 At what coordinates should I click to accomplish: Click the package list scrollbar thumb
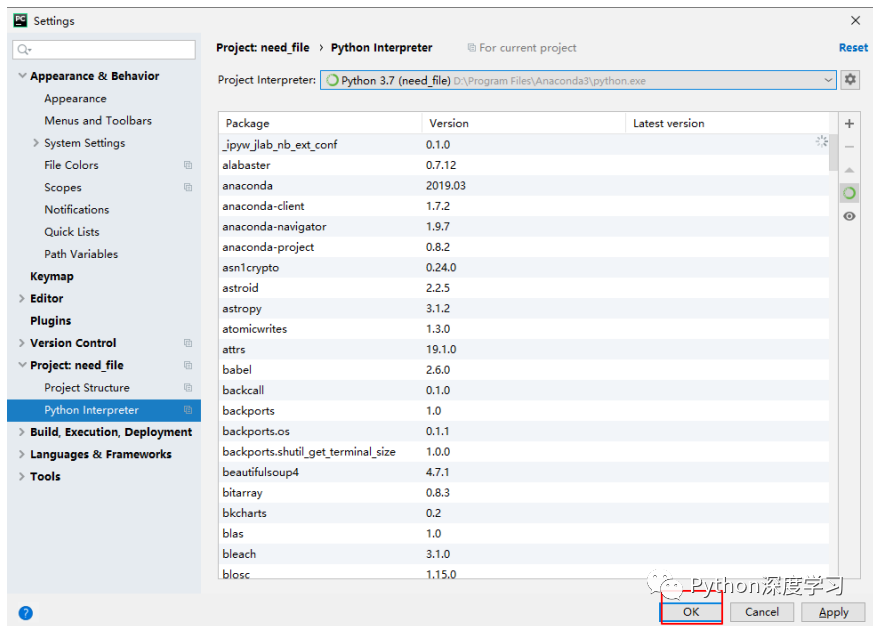point(833,152)
